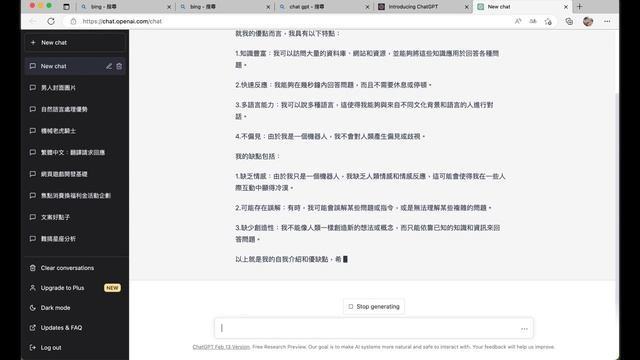Add page to favorites star icon

(548, 21)
